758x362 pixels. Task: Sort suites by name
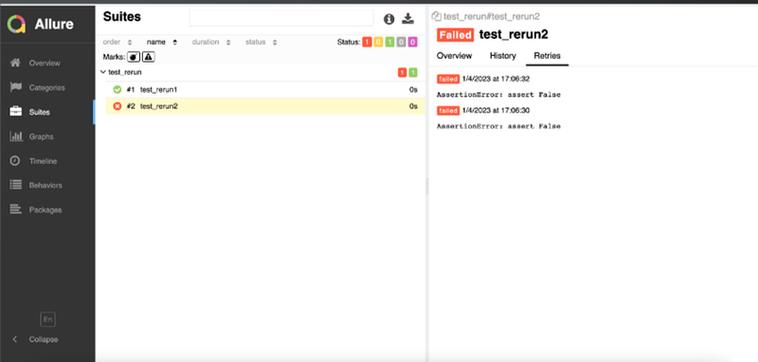[x=162, y=42]
